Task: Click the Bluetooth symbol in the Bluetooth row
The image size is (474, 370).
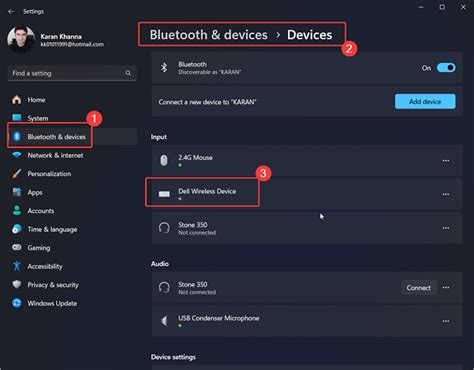Action: pyautogui.click(x=164, y=67)
